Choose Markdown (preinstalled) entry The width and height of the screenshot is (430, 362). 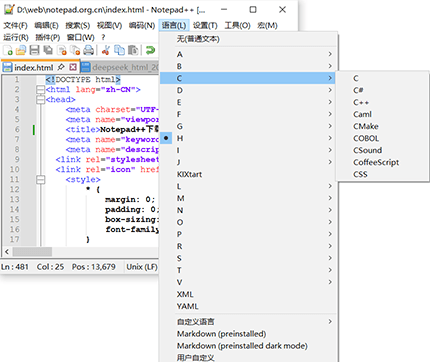249,334
